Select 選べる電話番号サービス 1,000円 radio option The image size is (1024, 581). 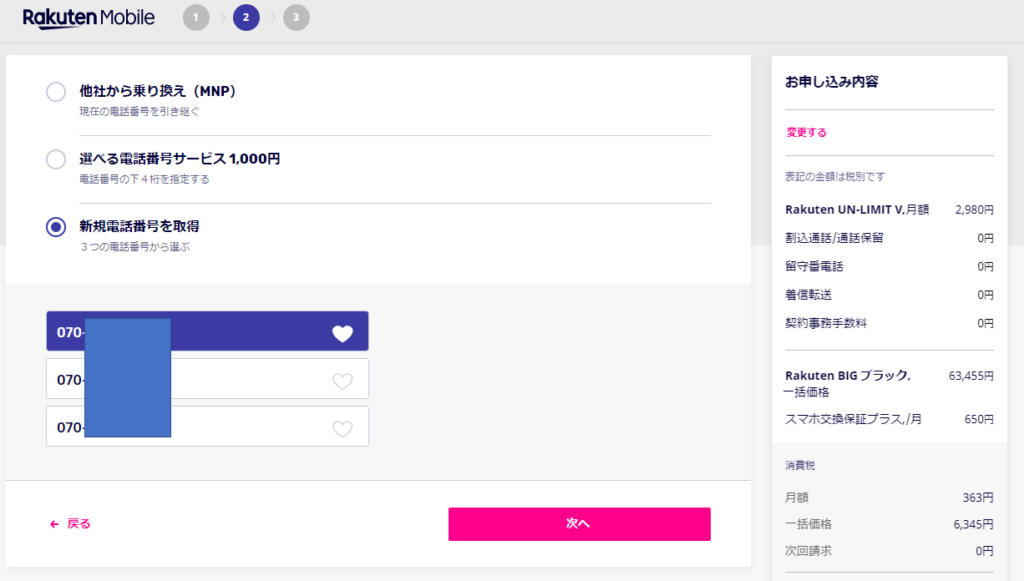click(56, 159)
